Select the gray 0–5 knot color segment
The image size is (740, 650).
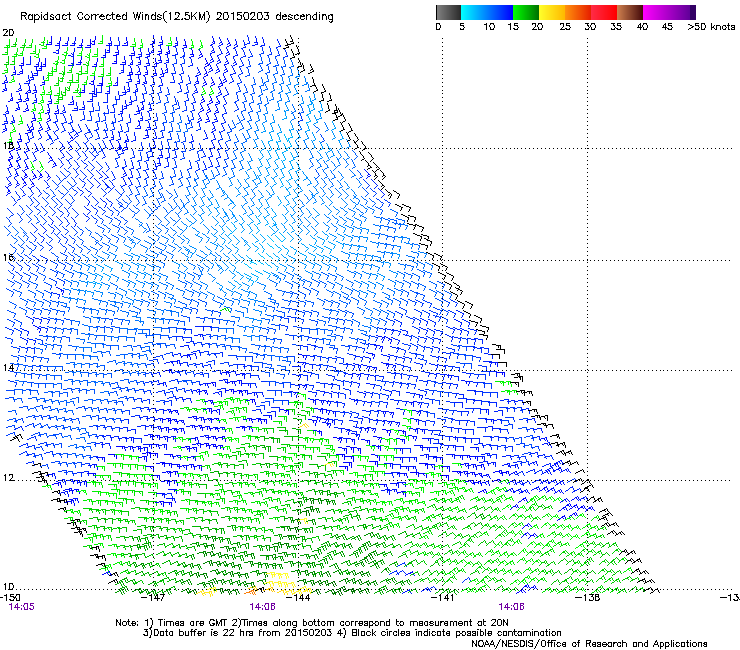tap(448, 12)
